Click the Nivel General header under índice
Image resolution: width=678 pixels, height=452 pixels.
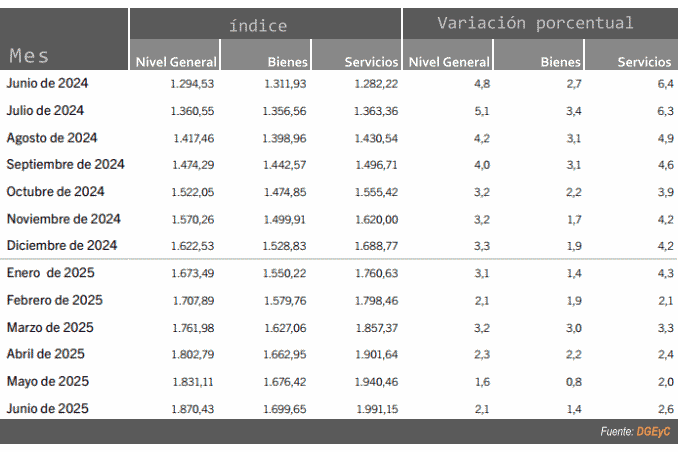[x=176, y=62]
